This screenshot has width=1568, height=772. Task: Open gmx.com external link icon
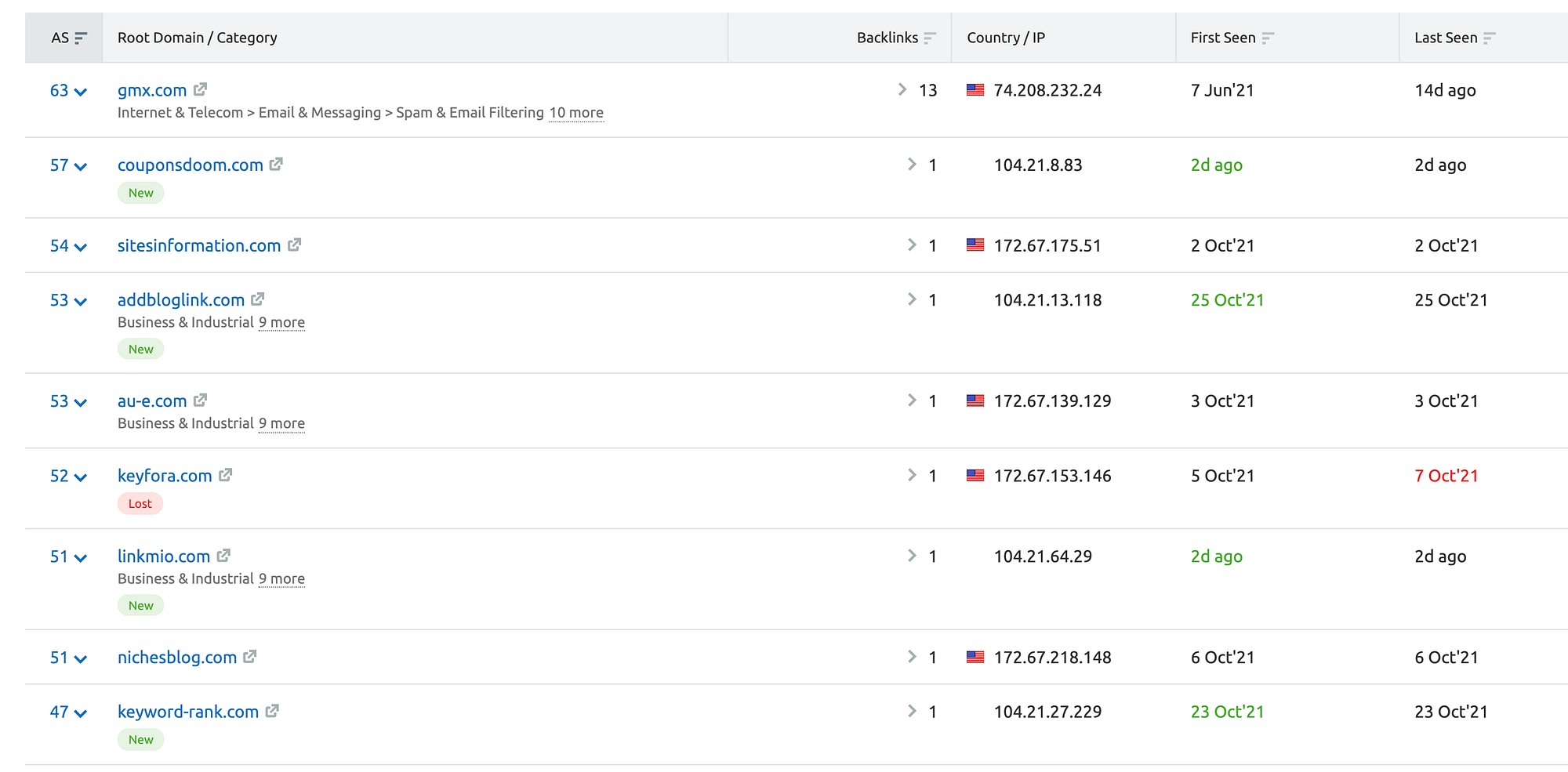[200, 89]
